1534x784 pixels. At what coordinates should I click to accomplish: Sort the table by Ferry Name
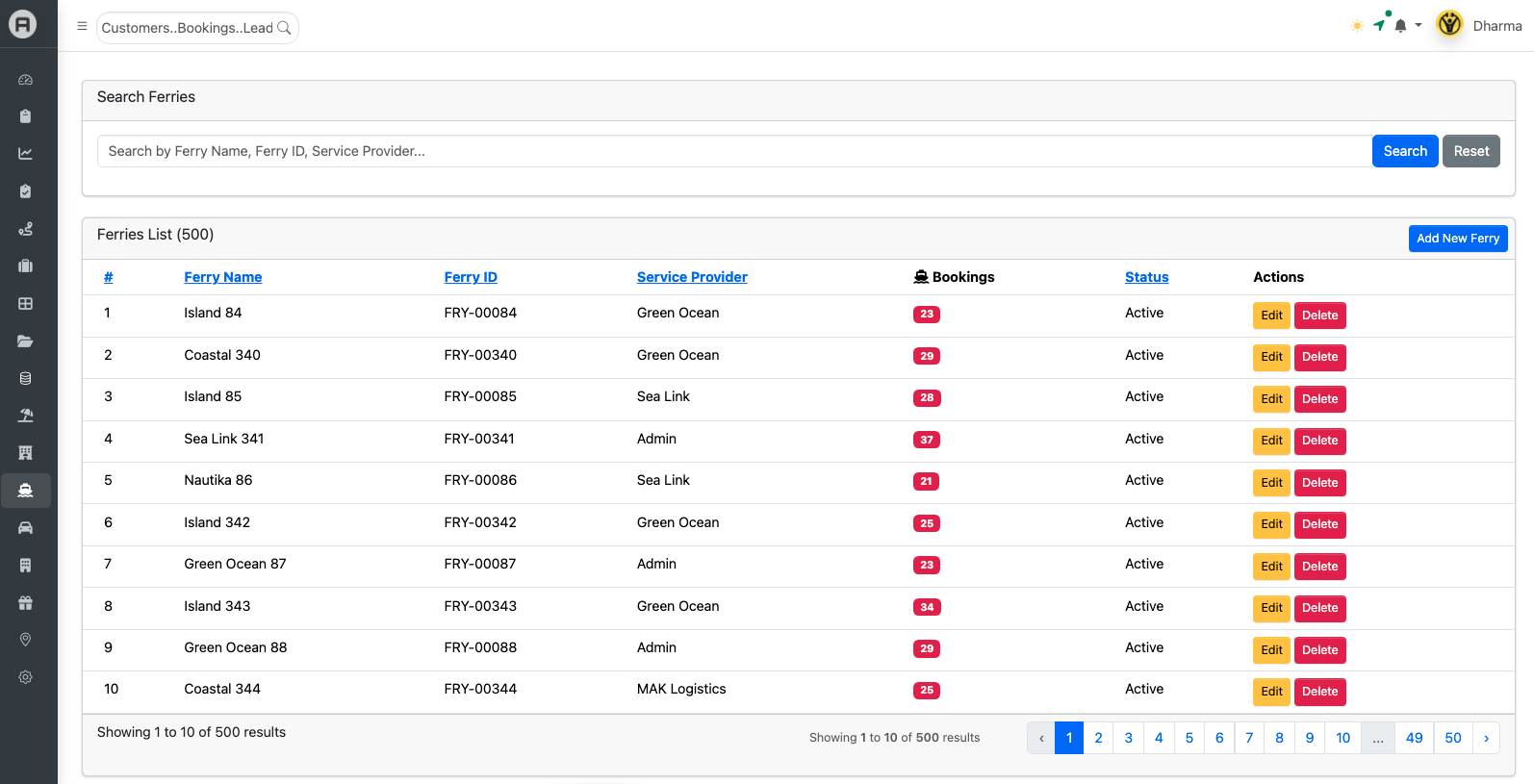pos(223,277)
